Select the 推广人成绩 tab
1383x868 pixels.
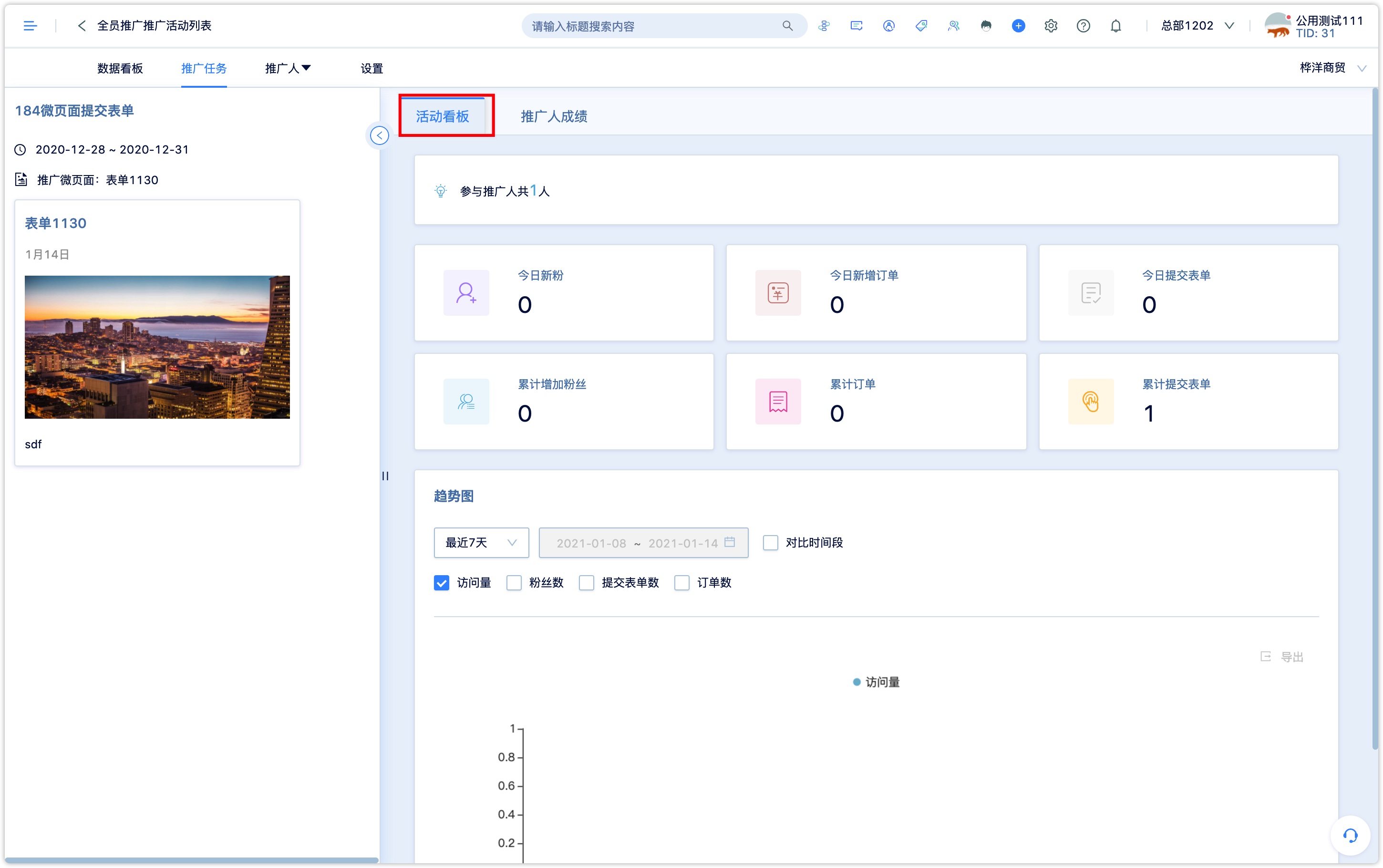[554, 116]
